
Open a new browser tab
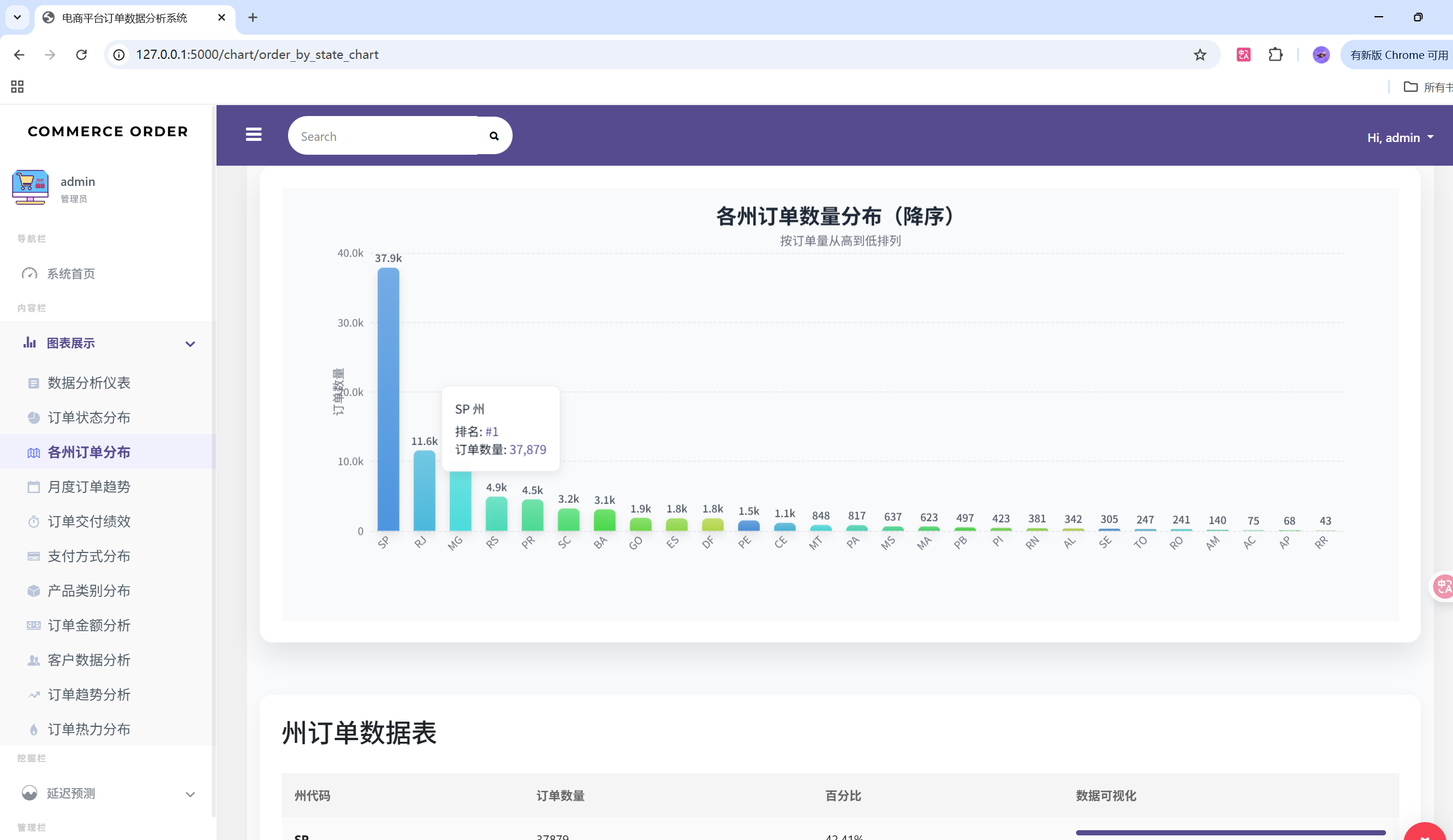point(253,17)
